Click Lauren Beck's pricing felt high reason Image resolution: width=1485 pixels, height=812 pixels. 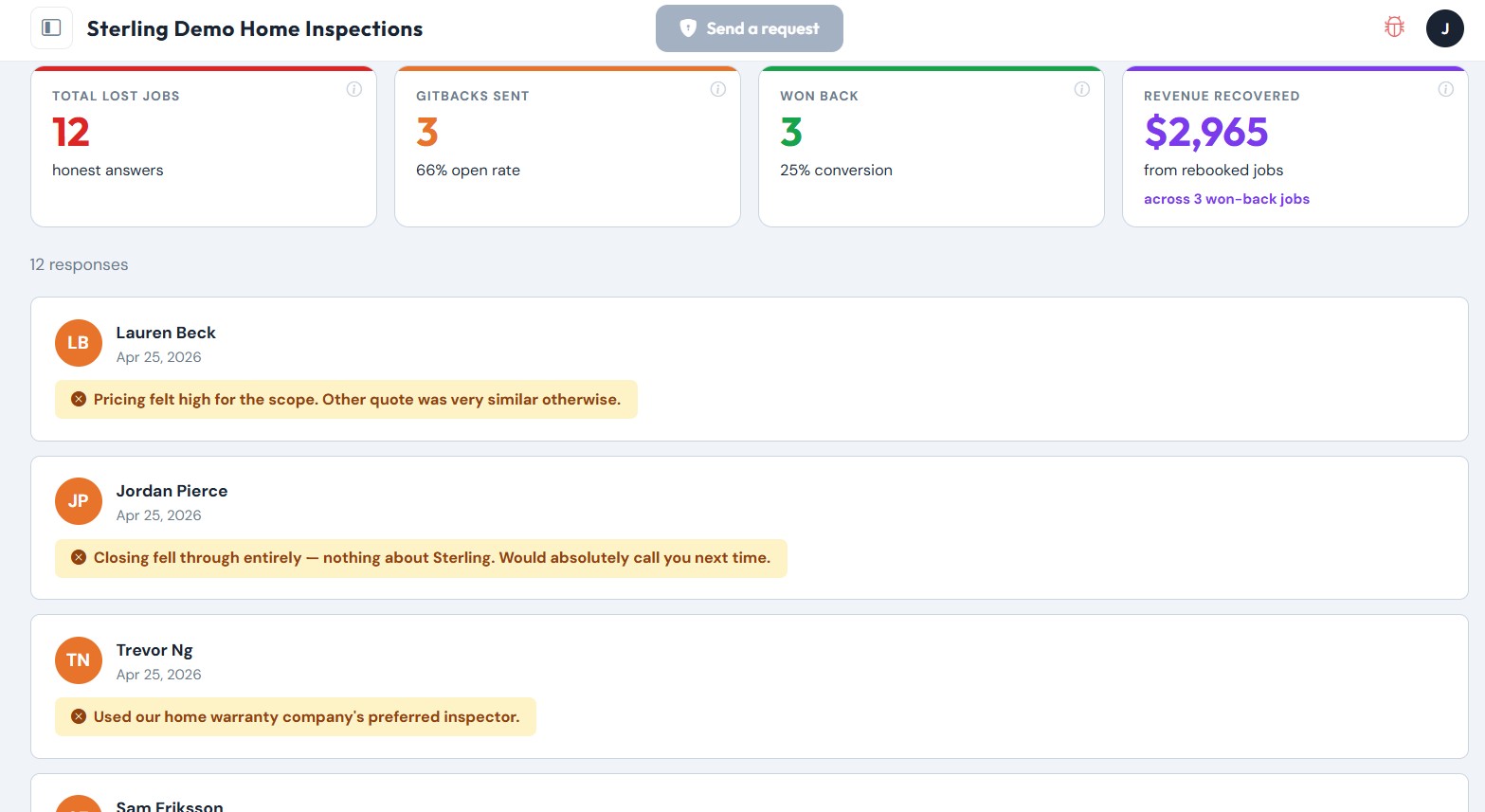[346, 400]
